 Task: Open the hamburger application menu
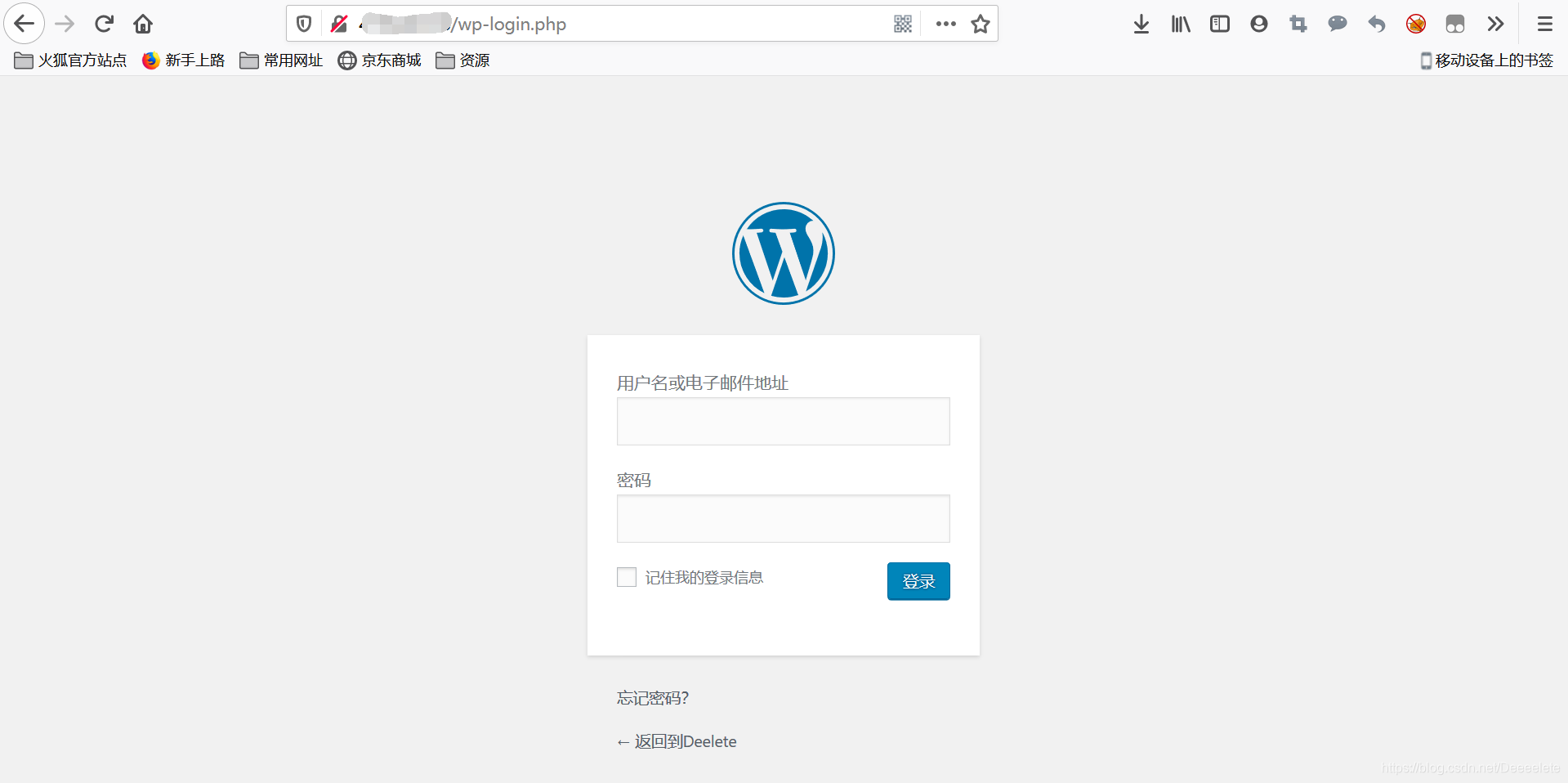click(1545, 24)
